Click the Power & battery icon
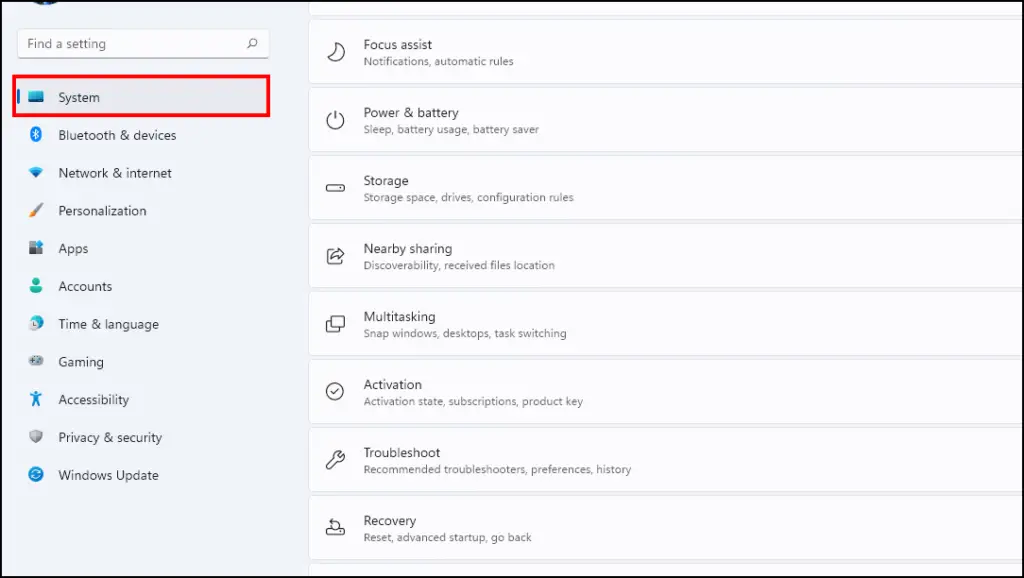Viewport: 1024px width, 578px height. pyautogui.click(x=335, y=120)
